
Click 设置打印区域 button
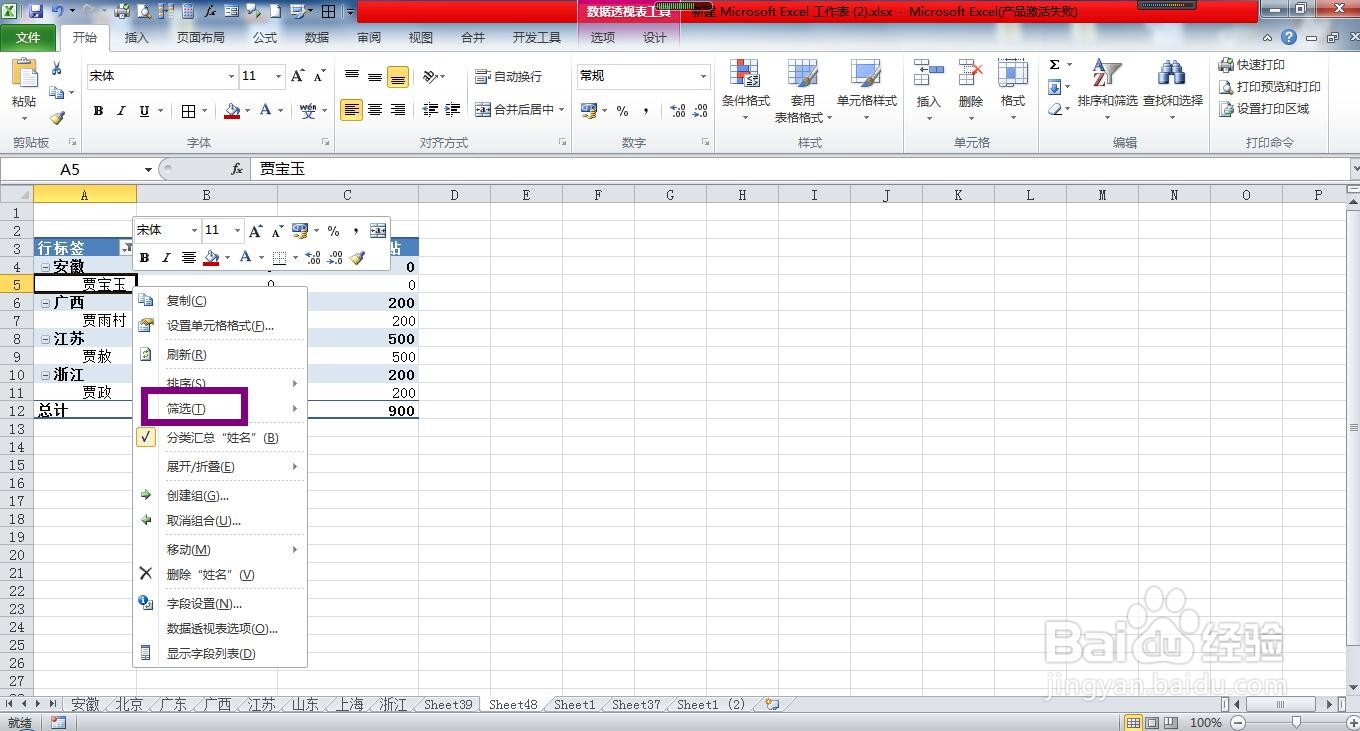[x=1263, y=109]
